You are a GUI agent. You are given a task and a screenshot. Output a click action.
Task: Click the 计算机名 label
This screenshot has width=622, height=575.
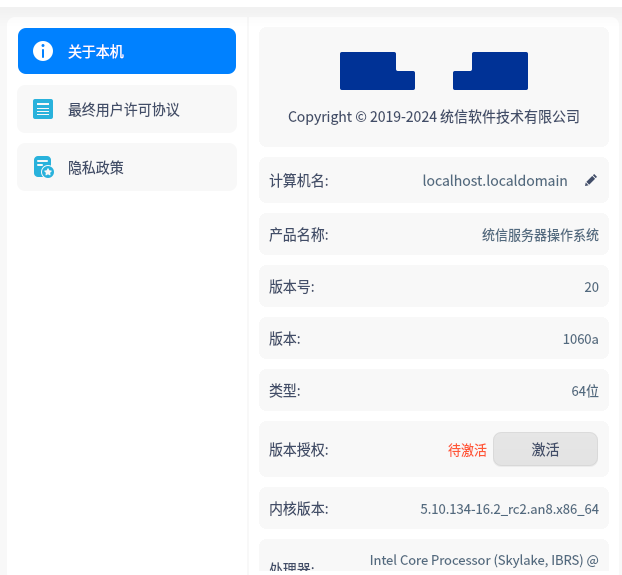298,181
